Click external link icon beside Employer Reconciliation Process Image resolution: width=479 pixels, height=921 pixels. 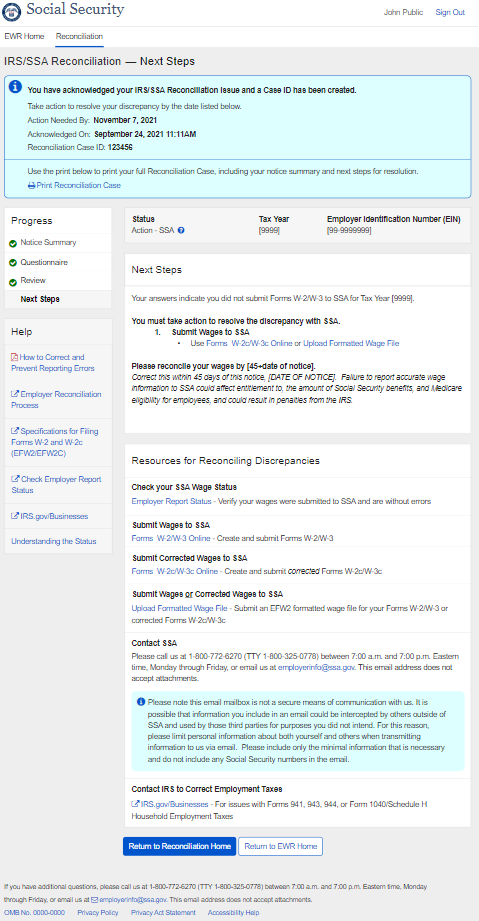[15, 394]
